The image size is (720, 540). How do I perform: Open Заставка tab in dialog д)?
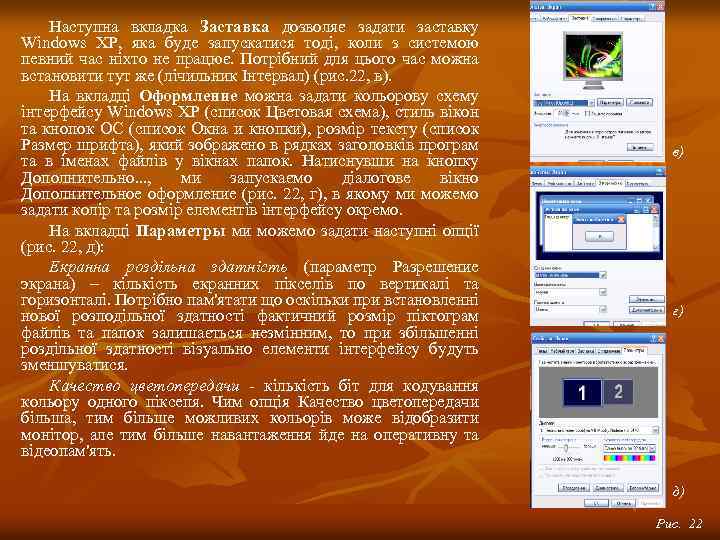[x=586, y=351]
